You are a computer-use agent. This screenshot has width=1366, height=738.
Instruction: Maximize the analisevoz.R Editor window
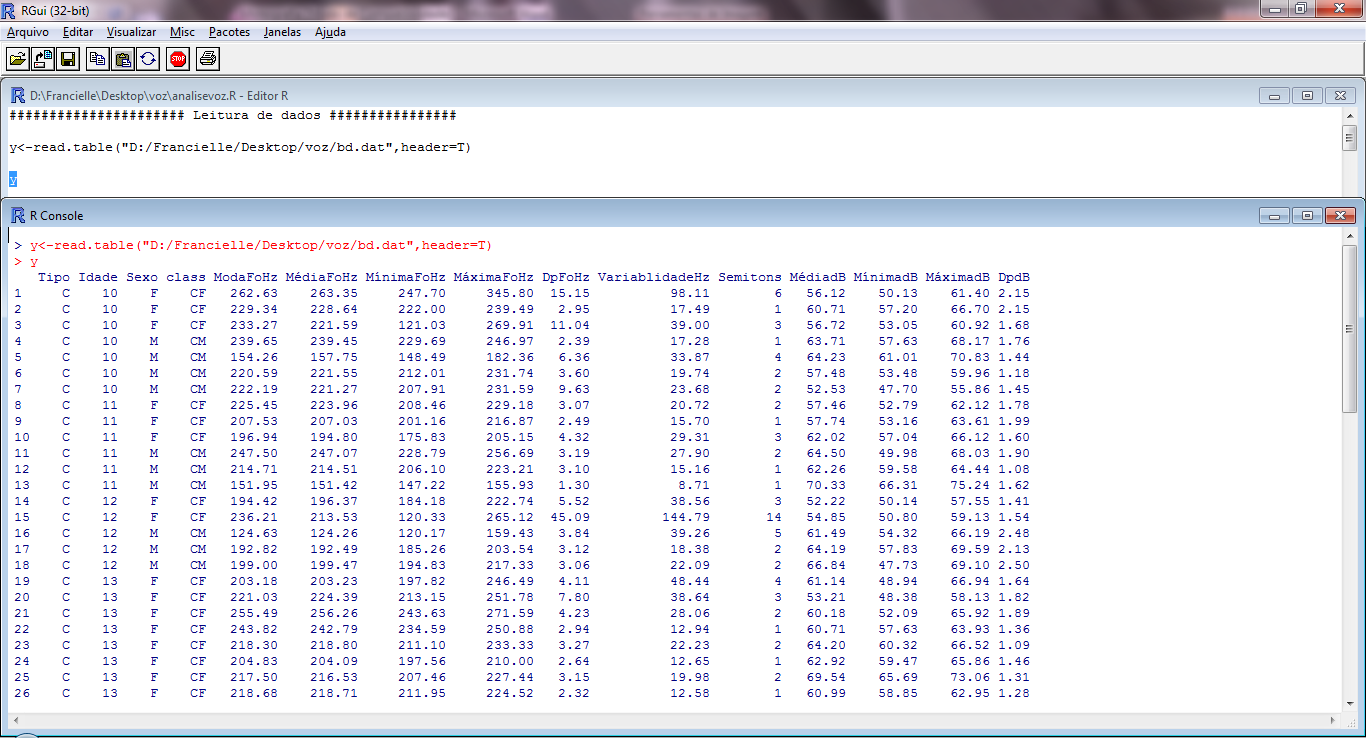coord(1307,96)
